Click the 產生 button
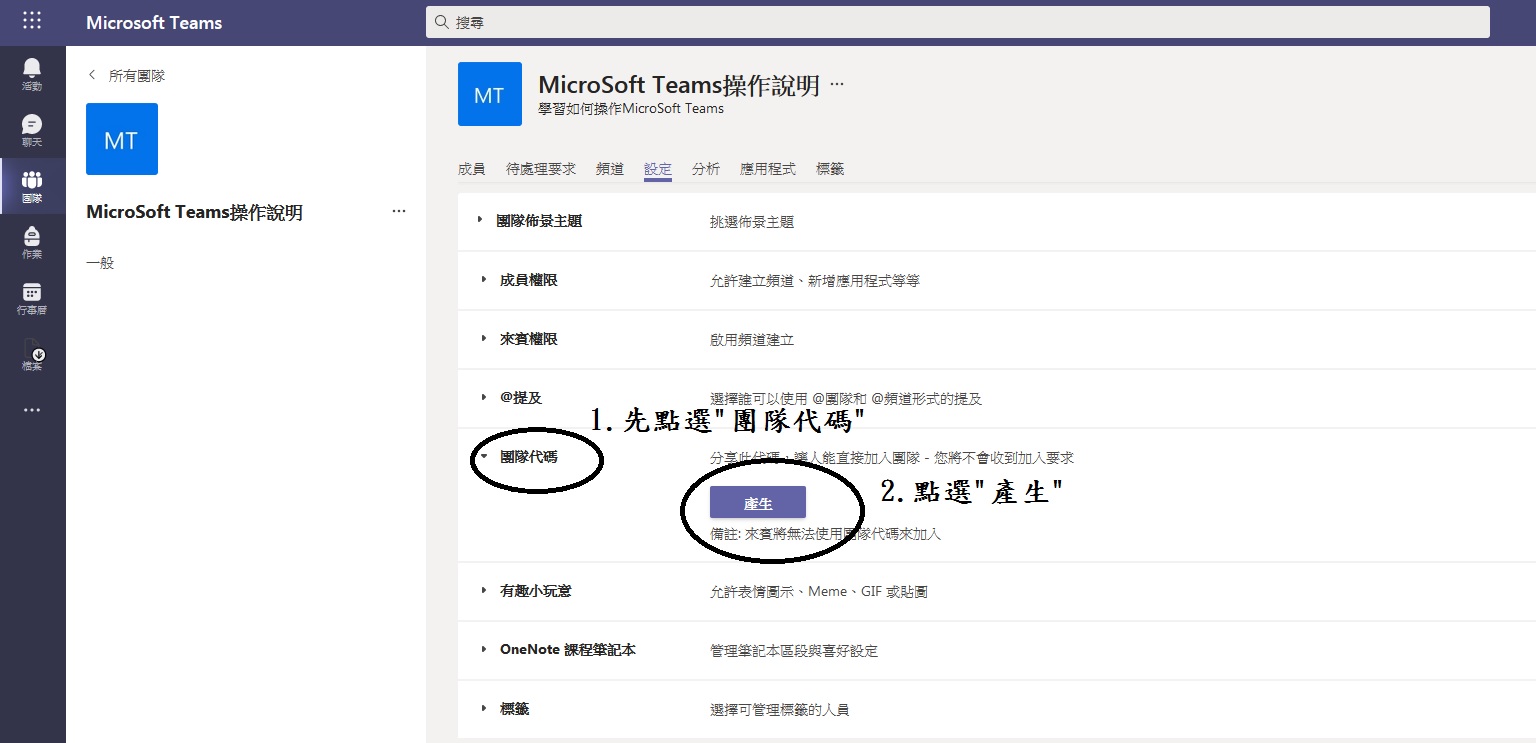Screen dimensions: 1536x743 tap(758, 503)
